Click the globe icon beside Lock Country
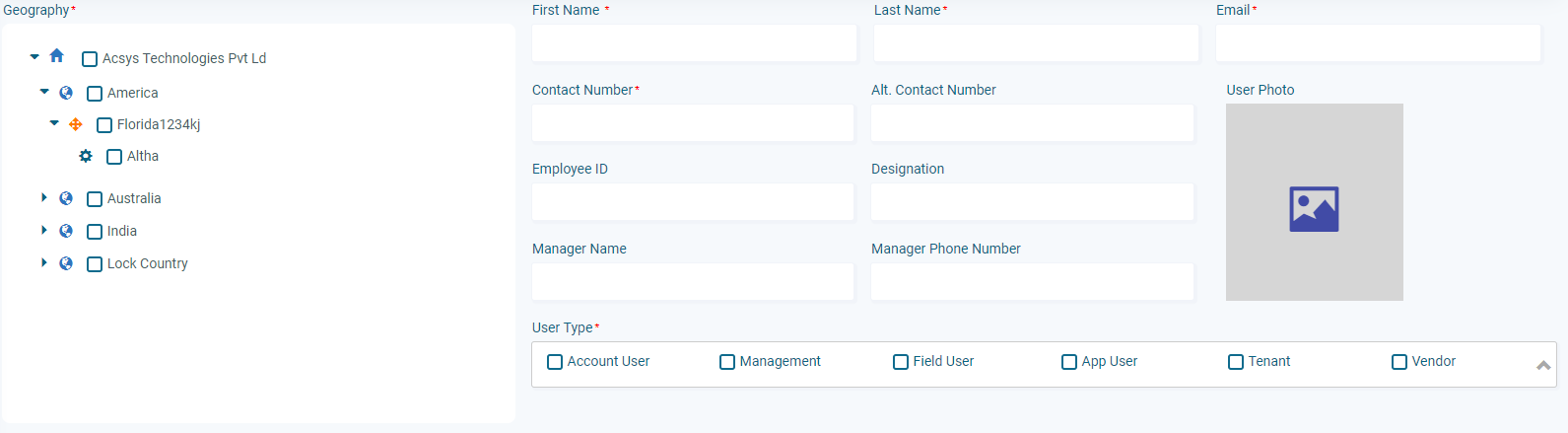 66,263
